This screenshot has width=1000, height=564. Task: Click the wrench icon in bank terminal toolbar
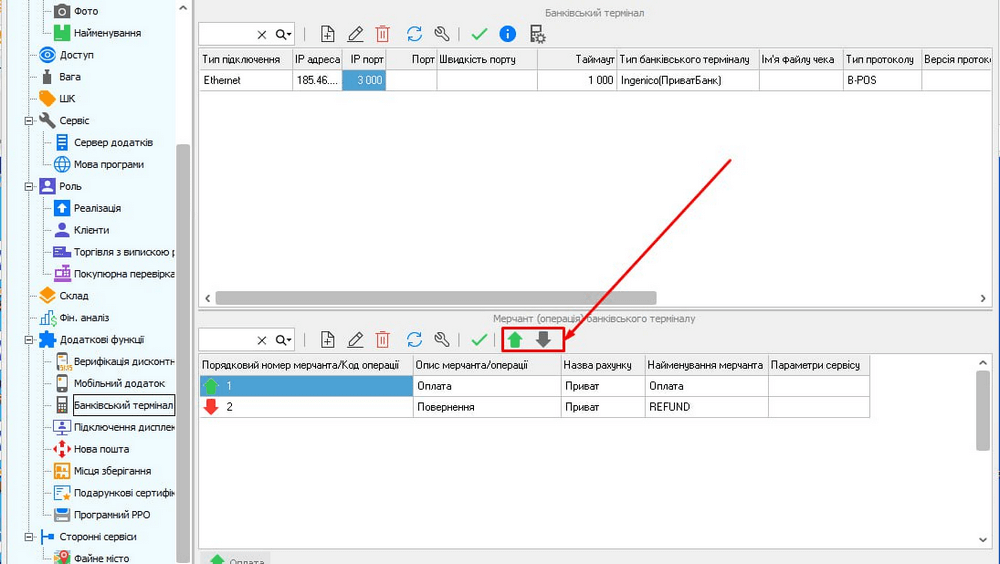(442, 34)
